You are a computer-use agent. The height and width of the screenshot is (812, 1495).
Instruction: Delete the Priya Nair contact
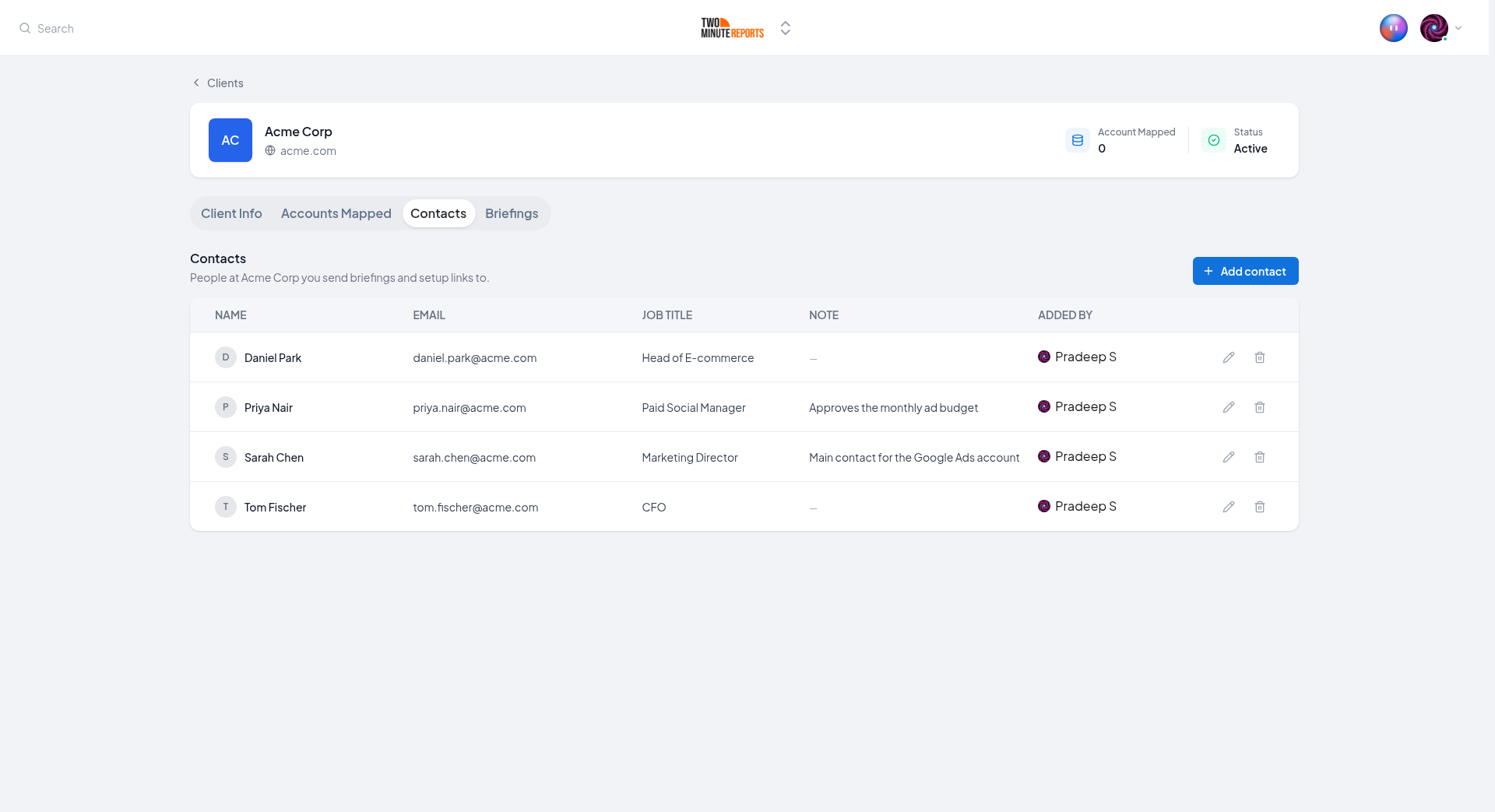(x=1260, y=407)
